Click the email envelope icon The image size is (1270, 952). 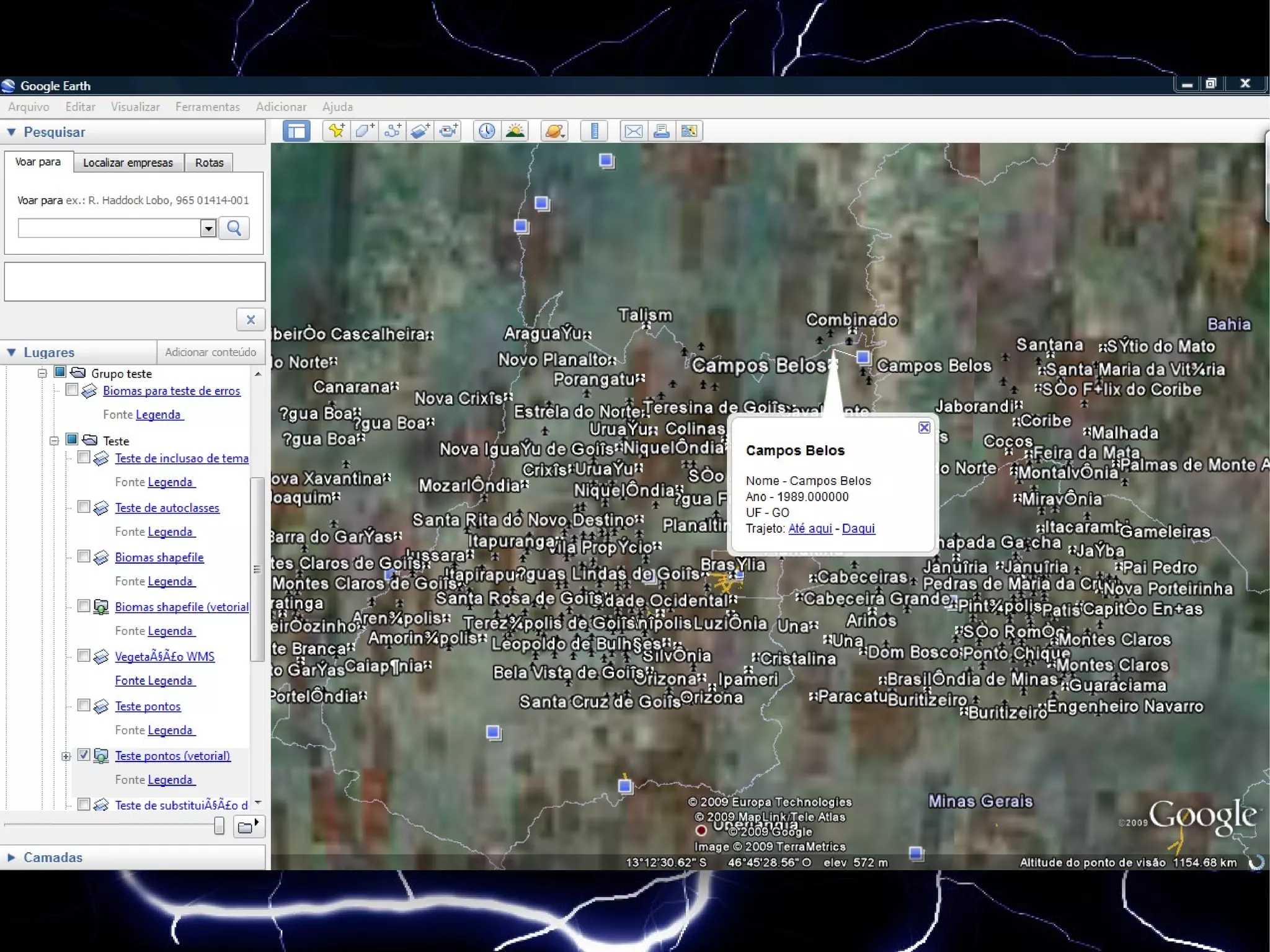[633, 131]
